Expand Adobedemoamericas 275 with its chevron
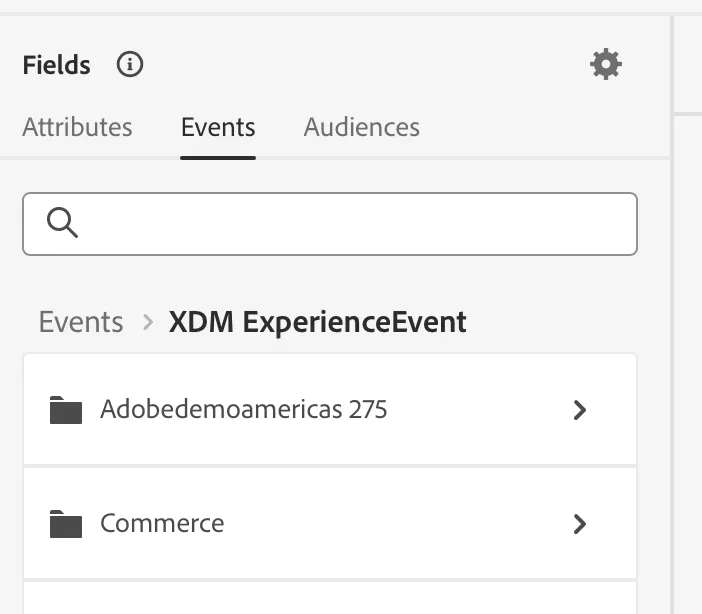 (580, 410)
